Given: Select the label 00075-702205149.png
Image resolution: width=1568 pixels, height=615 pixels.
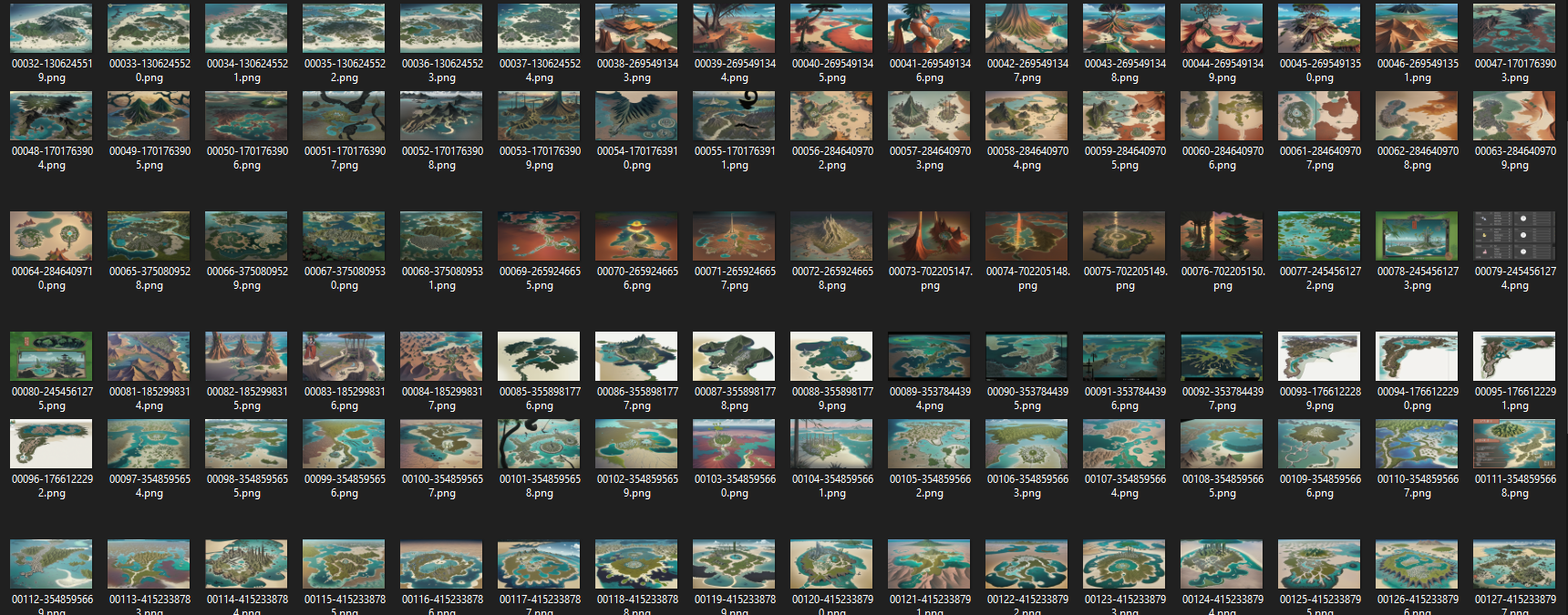Looking at the screenshot, I should click(x=1125, y=279).
